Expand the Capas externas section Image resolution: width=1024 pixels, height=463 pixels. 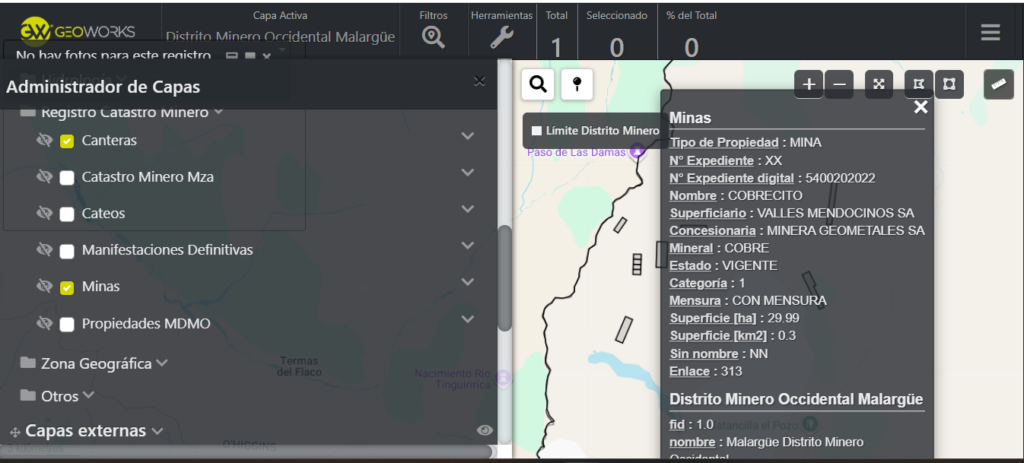tap(157, 431)
